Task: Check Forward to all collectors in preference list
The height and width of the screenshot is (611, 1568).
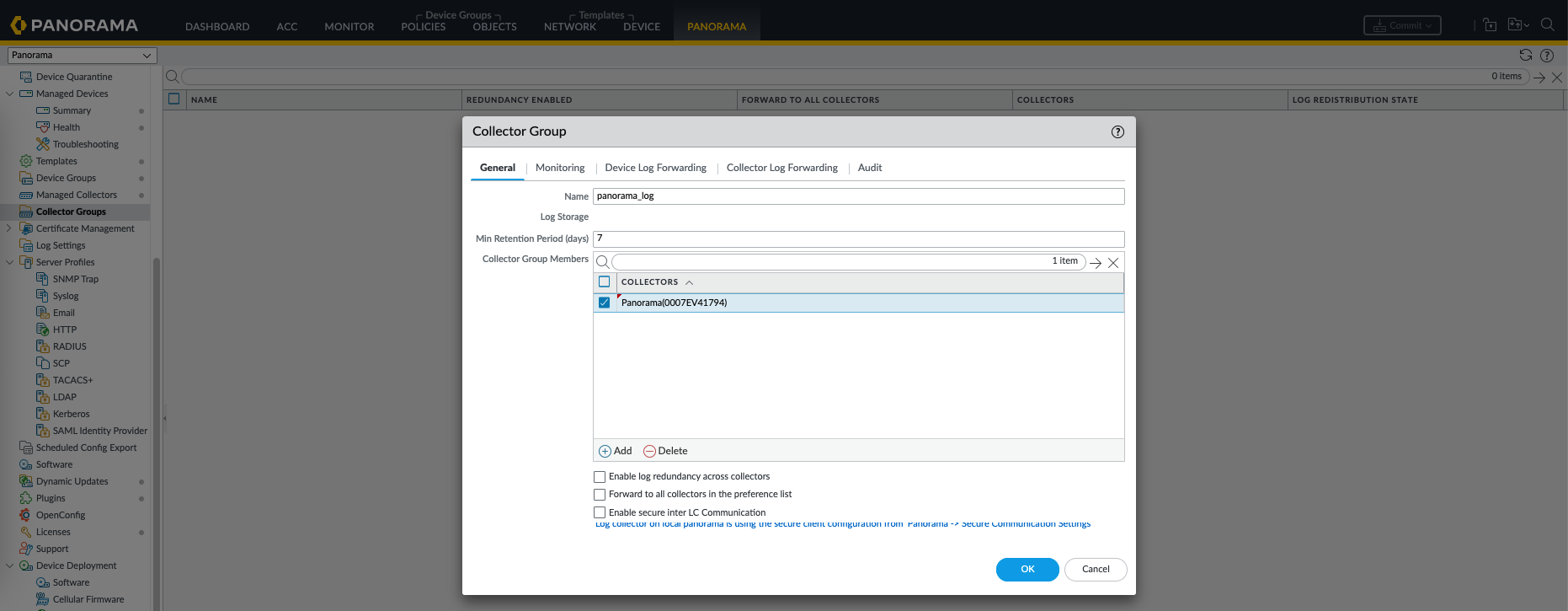Action: (600, 495)
